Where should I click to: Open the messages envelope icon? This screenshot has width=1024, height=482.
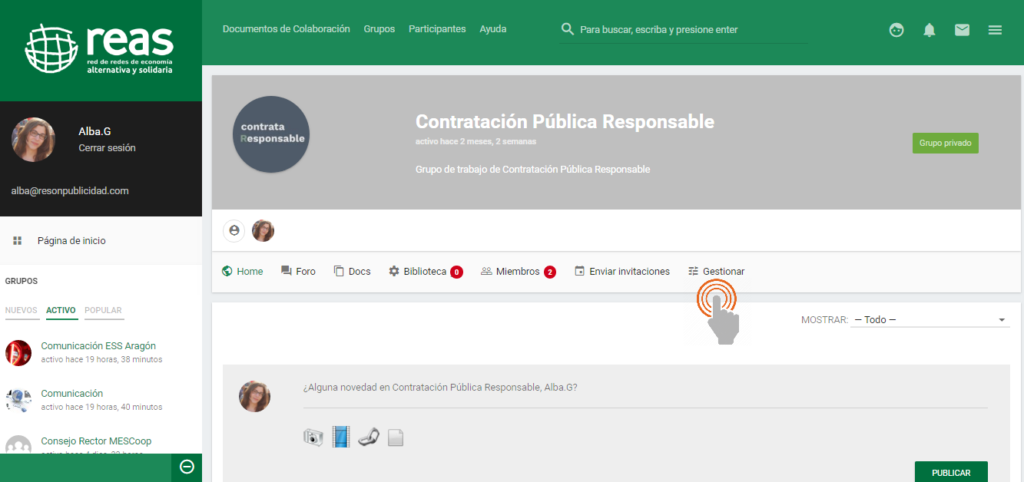tap(962, 30)
